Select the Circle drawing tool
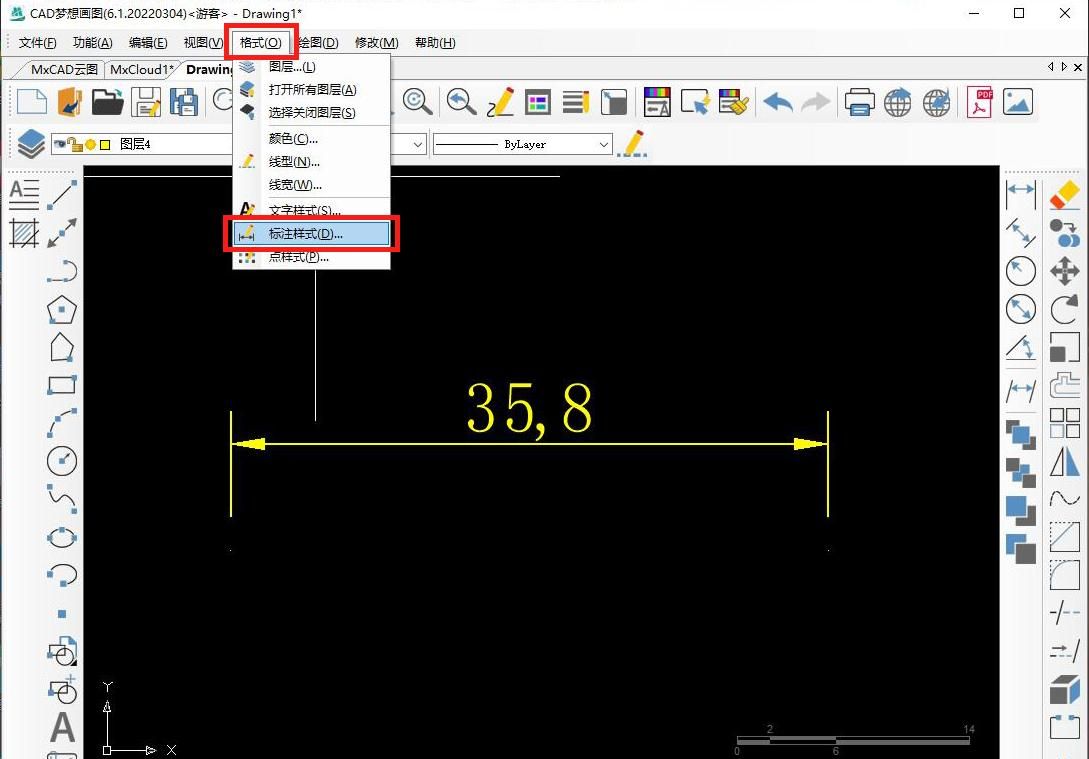 pyautogui.click(x=62, y=461)
